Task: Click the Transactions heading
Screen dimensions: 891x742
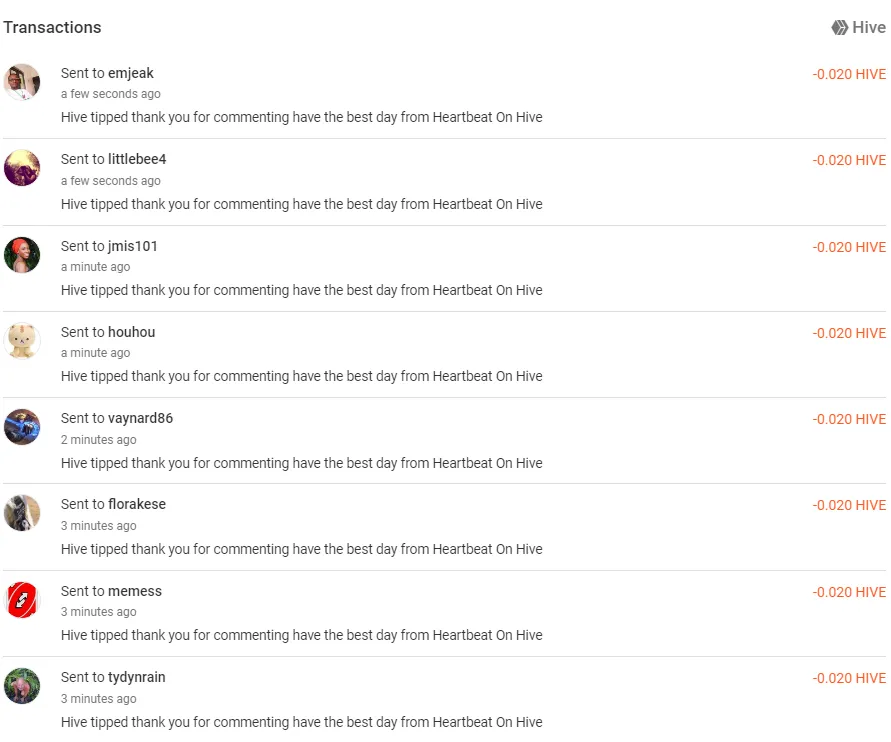Action: (52, 27)
